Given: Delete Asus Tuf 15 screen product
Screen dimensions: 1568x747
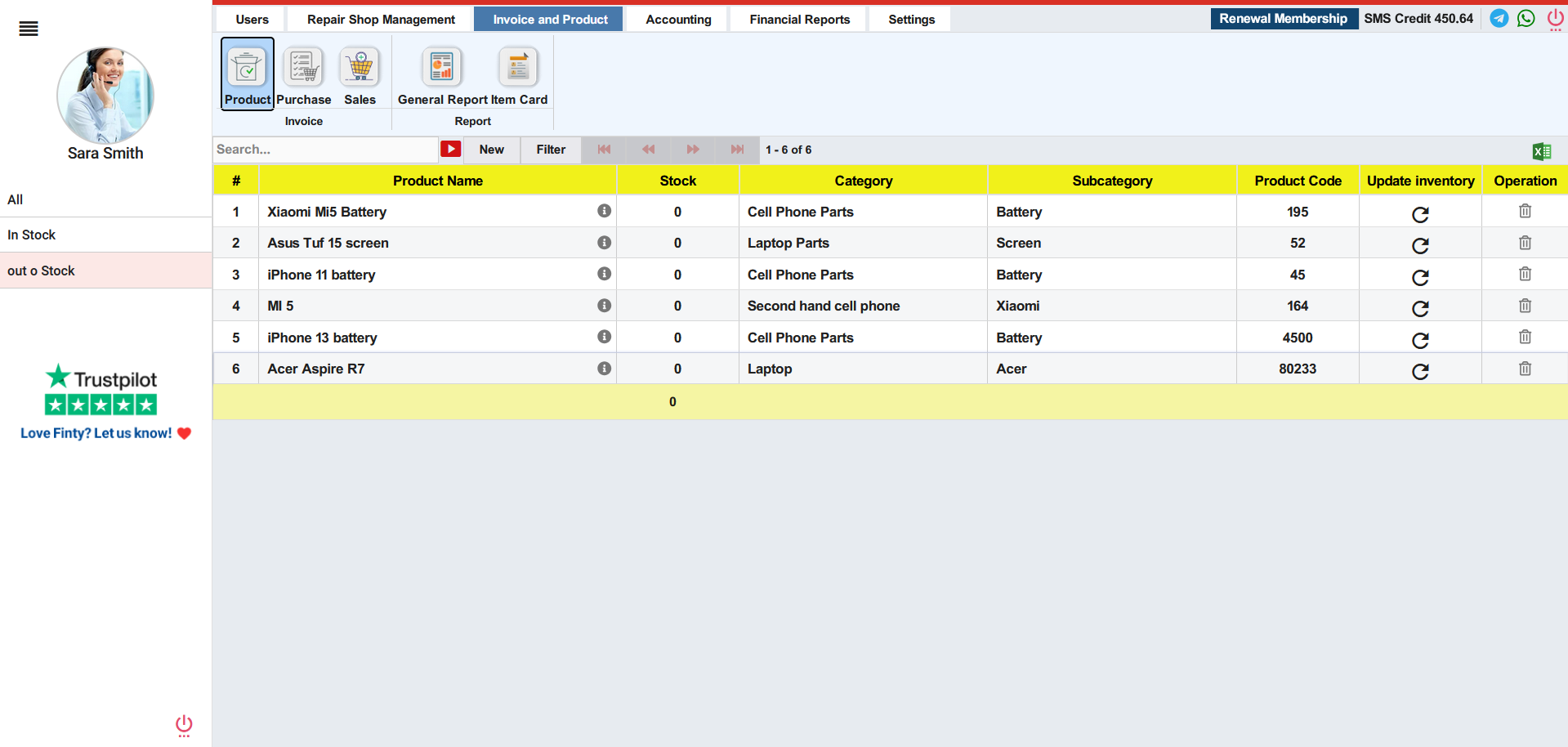Looking at the screenshot, I should (x=1525, y=243).
